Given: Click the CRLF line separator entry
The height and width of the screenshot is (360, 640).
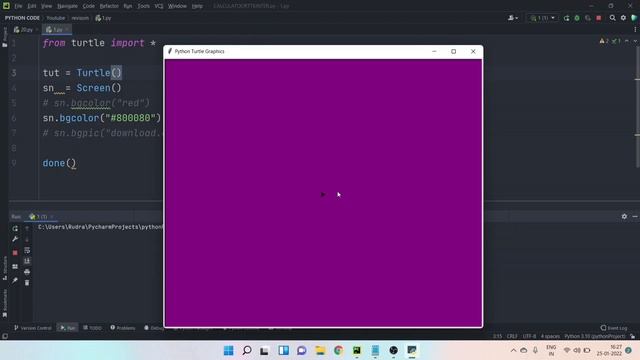Looking at the screenshot, I should pyautogui.click(x=512, y=336).
